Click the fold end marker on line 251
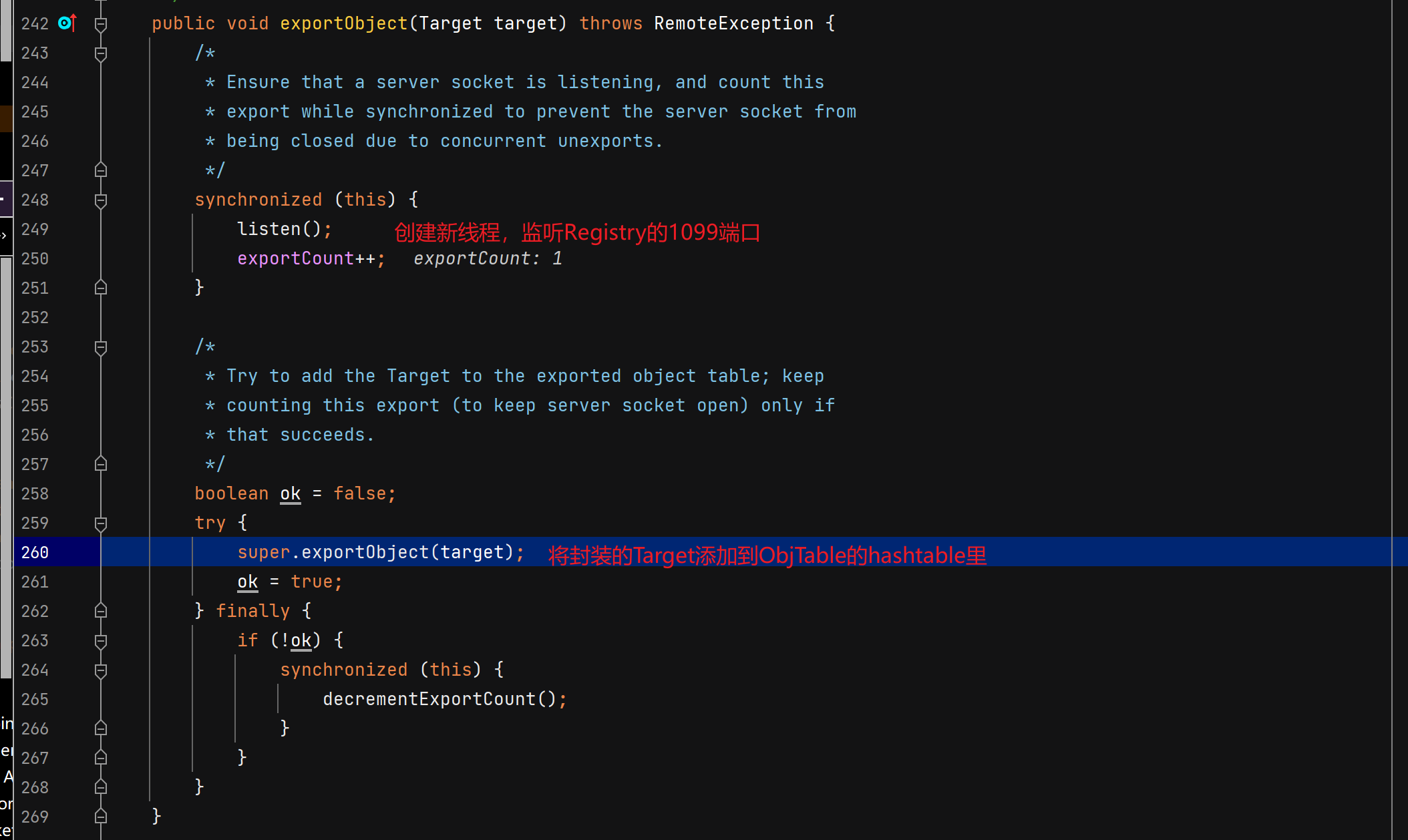 point(101,288)
